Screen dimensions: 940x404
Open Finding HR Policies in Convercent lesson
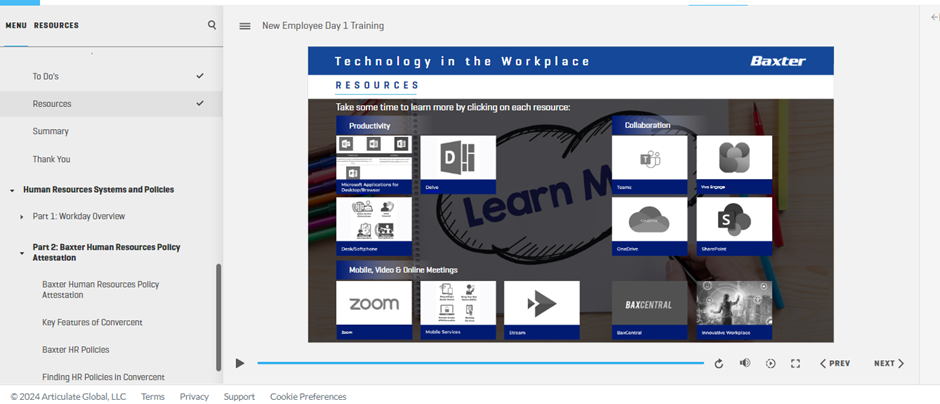coord(103,377)
